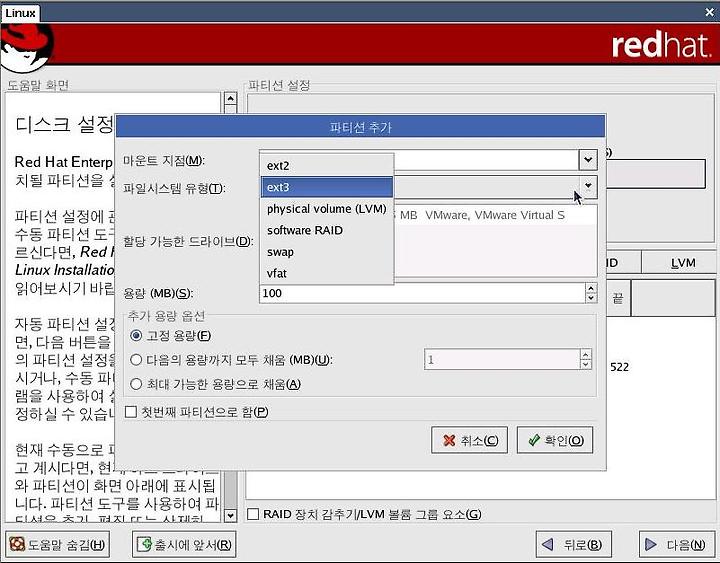Screen dimensions: 720x563
Task: Click the lifebuoy icon on Hide Help
Action: click(17, 545)
